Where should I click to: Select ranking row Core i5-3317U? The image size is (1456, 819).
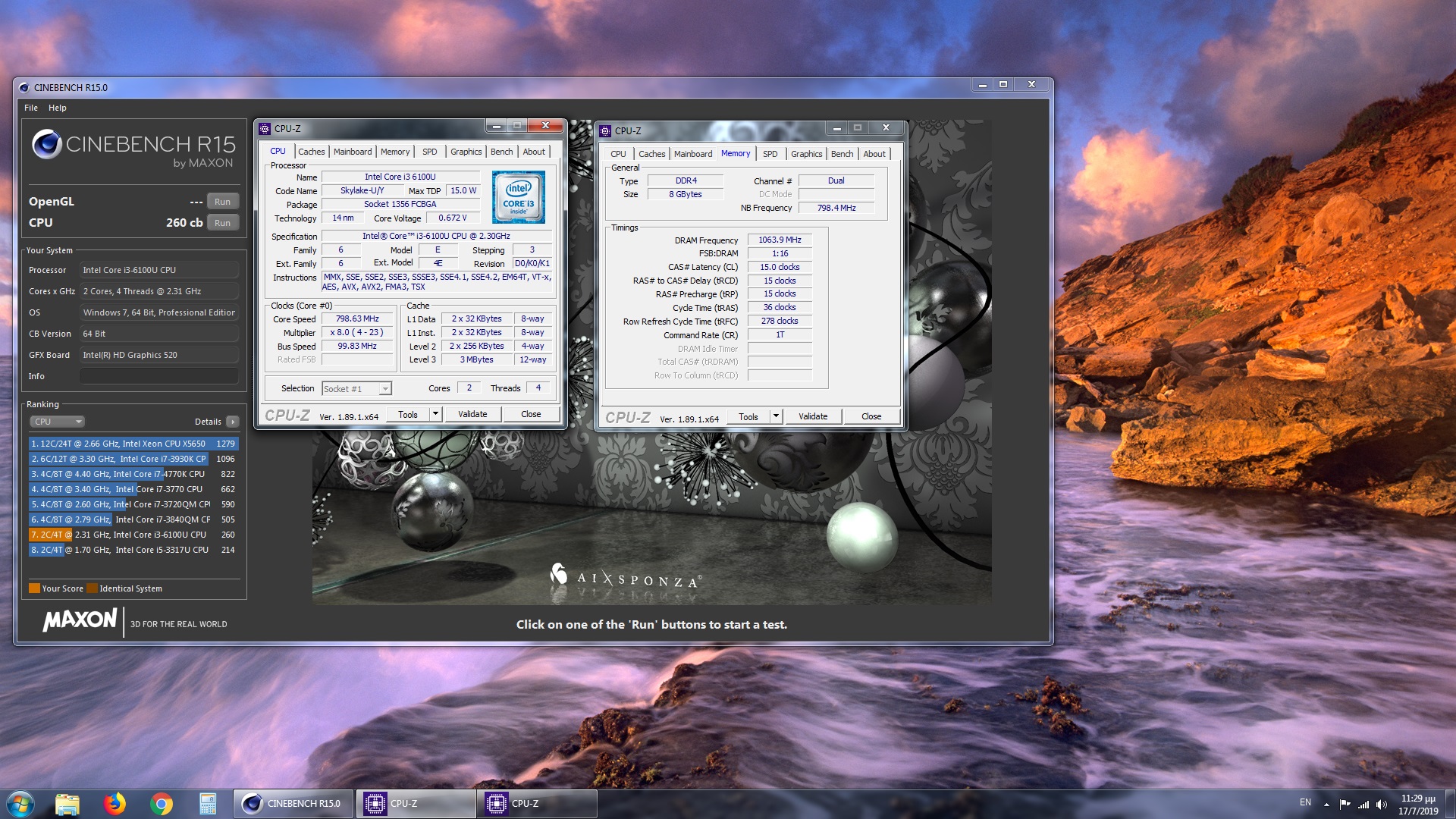click(133, 550)
